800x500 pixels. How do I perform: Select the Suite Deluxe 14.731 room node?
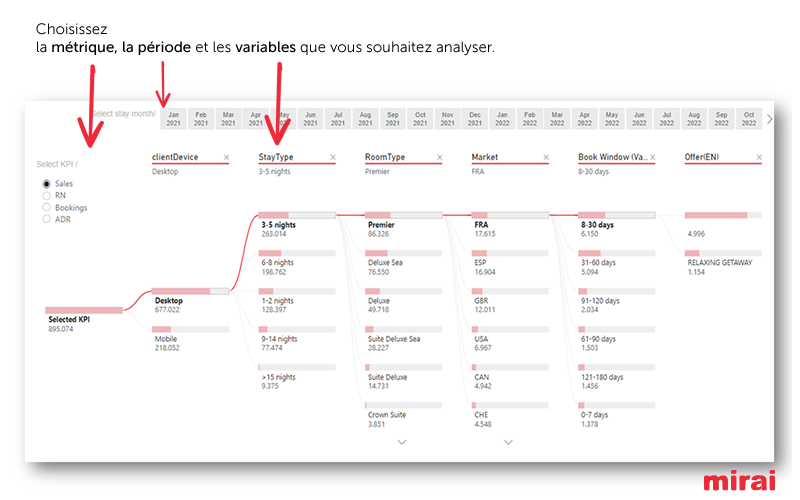click(x=404, y=367)
